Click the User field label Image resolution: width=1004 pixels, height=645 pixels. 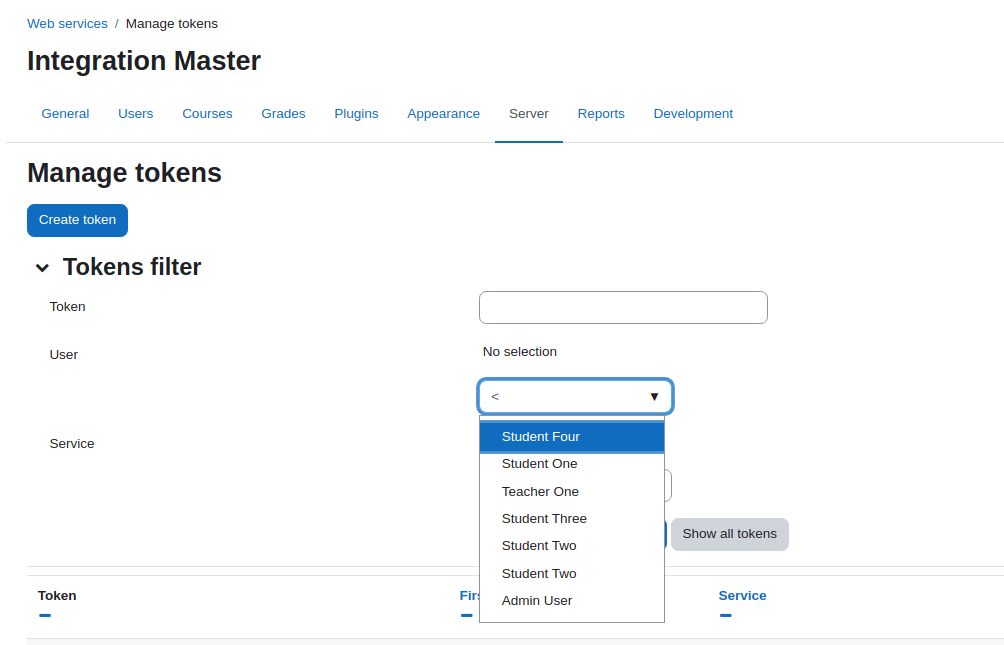[63, 355]
